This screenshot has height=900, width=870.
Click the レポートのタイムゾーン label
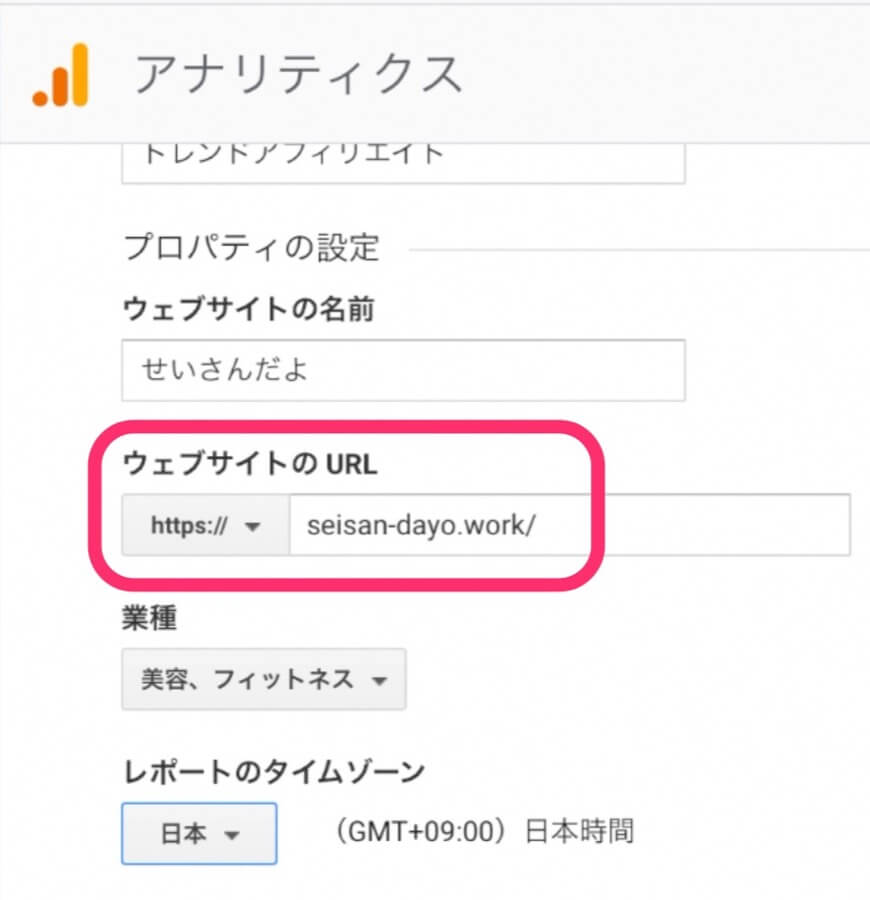pos(273,771)
